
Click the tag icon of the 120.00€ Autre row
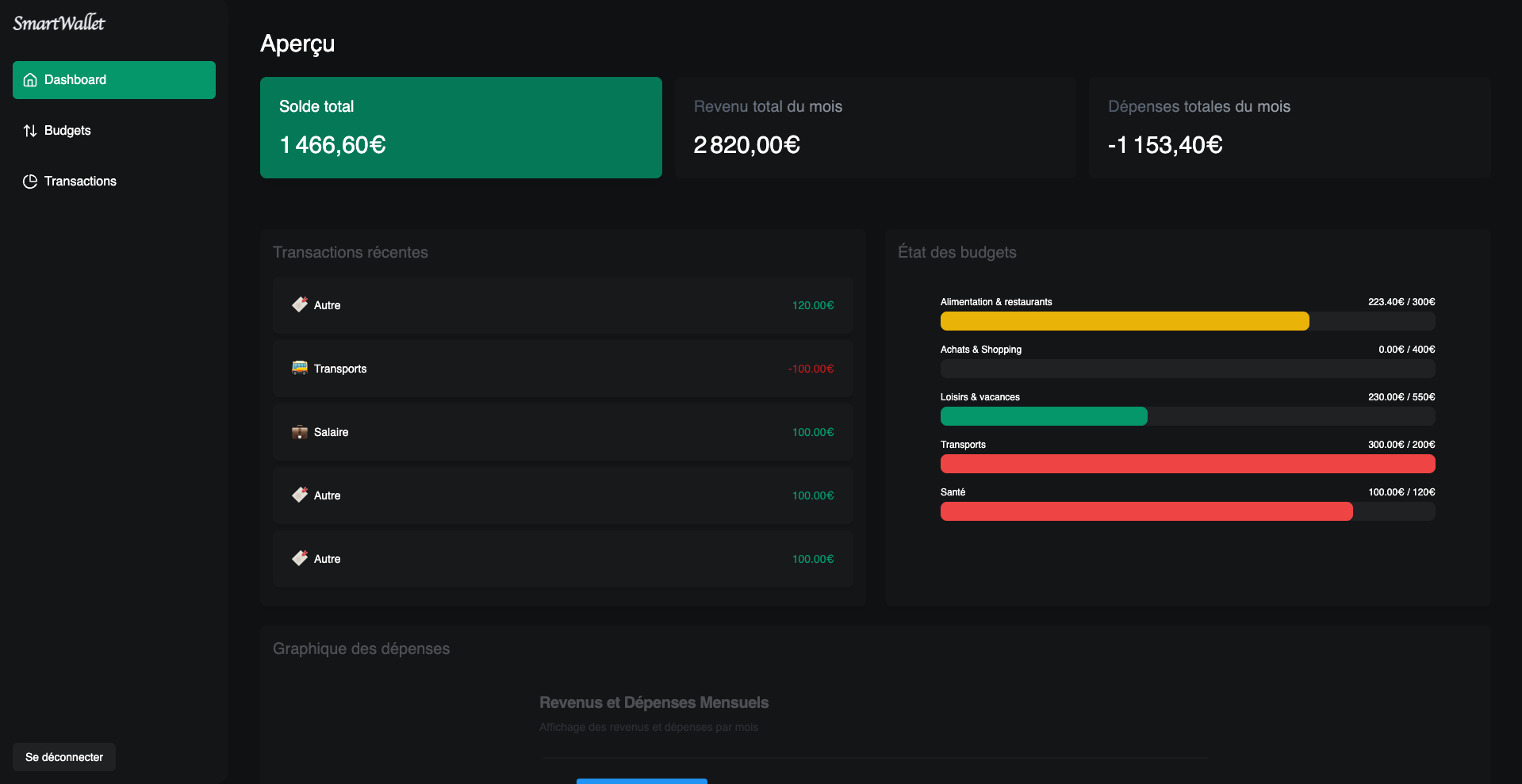(300, 304)
